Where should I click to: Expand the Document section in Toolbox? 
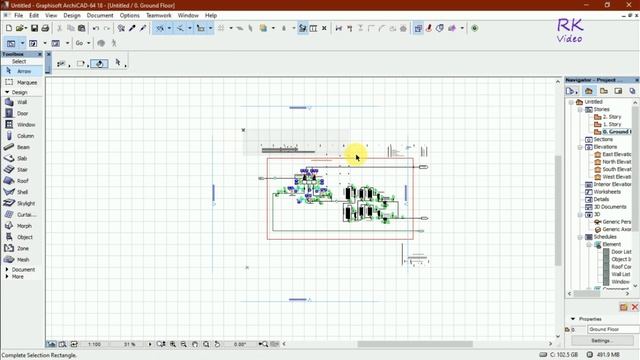coord(7,269)
